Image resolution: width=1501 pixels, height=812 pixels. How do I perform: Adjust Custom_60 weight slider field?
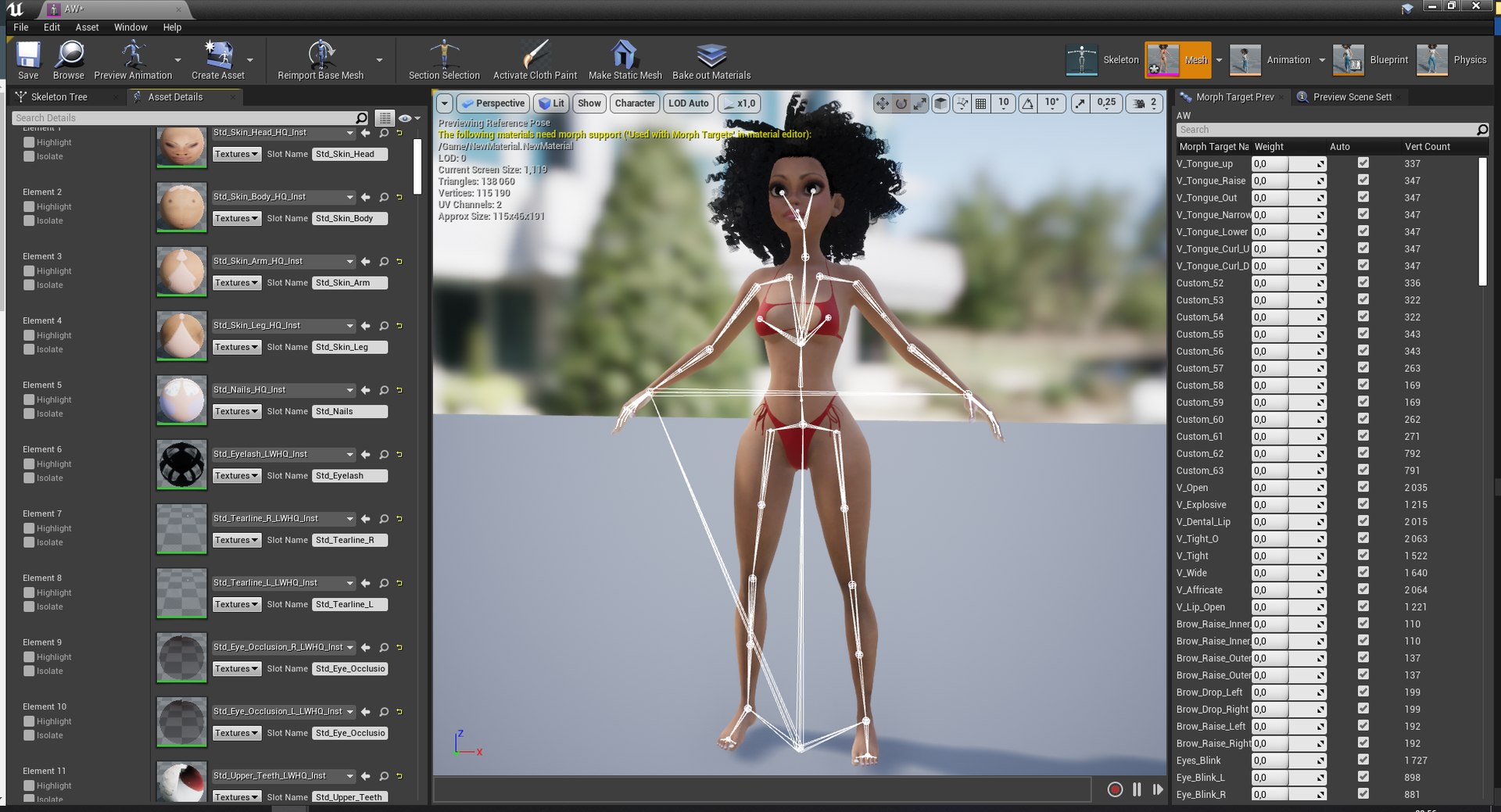click(1288, 420)
